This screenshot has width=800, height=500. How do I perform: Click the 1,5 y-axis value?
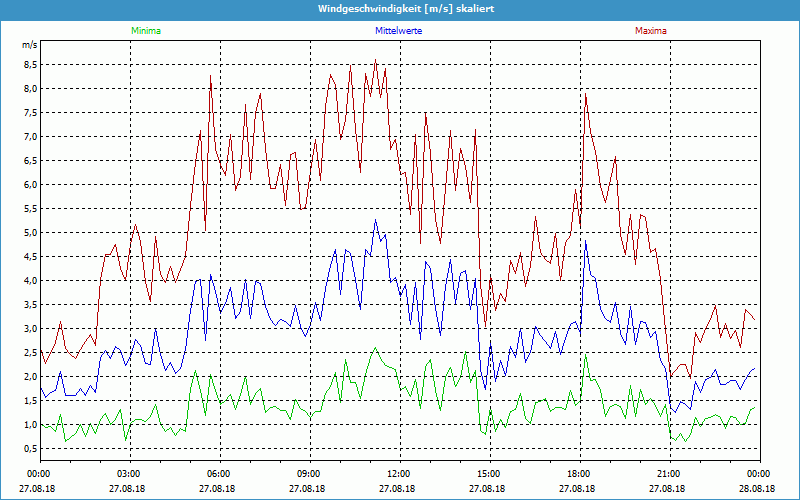pyautogui.click(x=30, y=401)
